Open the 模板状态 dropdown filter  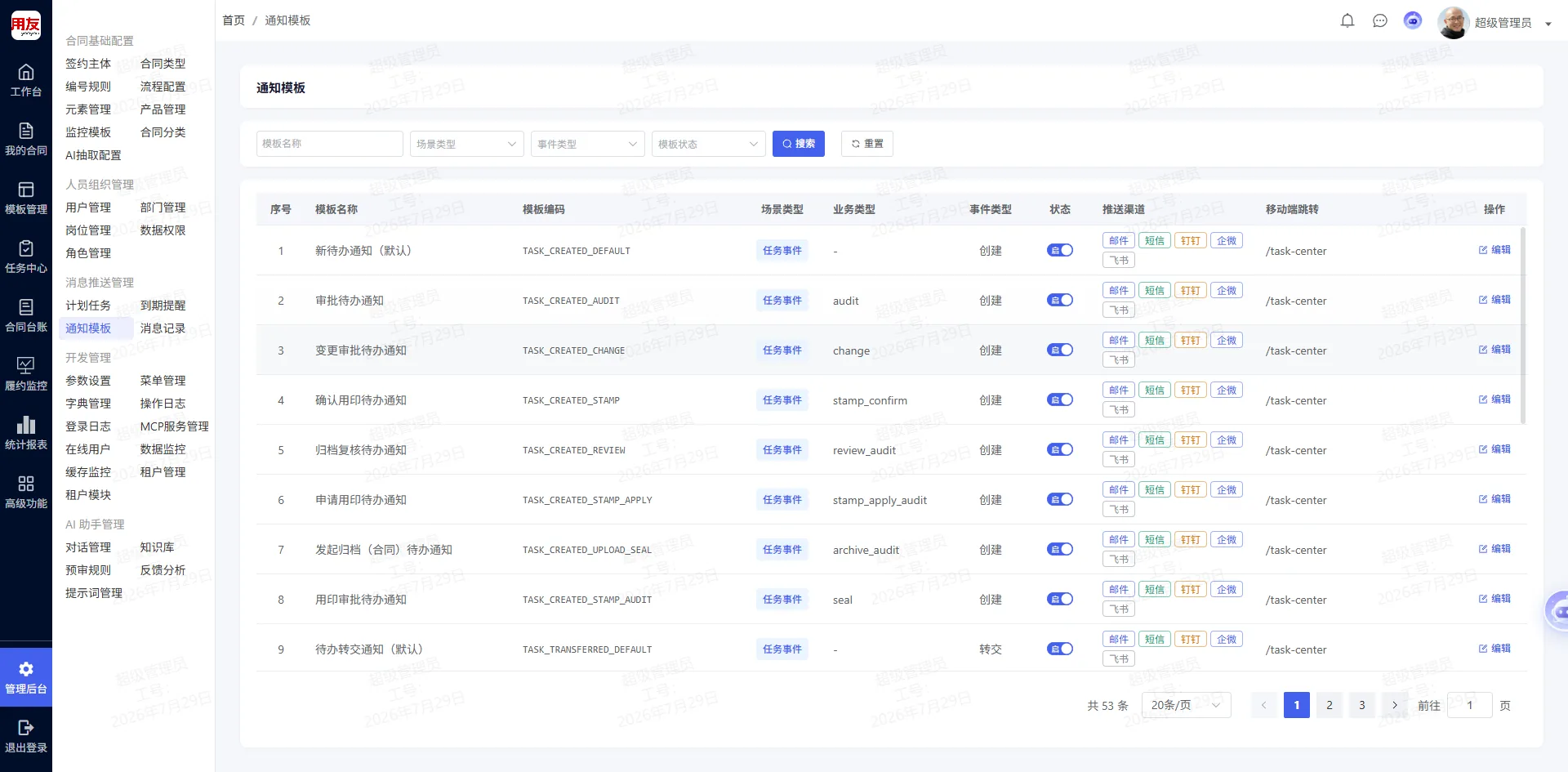click(x=709, y=144)
